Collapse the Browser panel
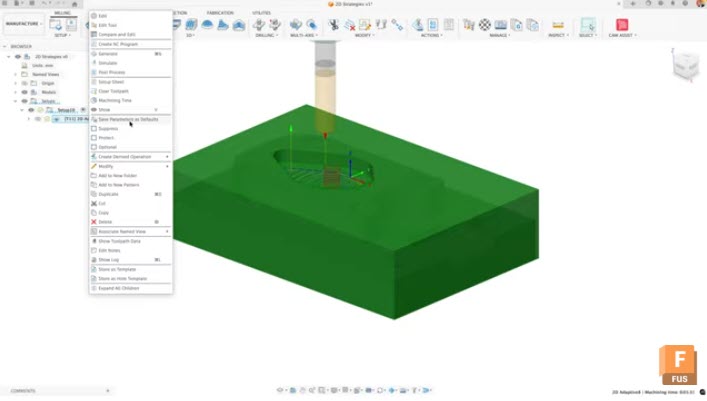707x401 pixels. pos(5,46)
